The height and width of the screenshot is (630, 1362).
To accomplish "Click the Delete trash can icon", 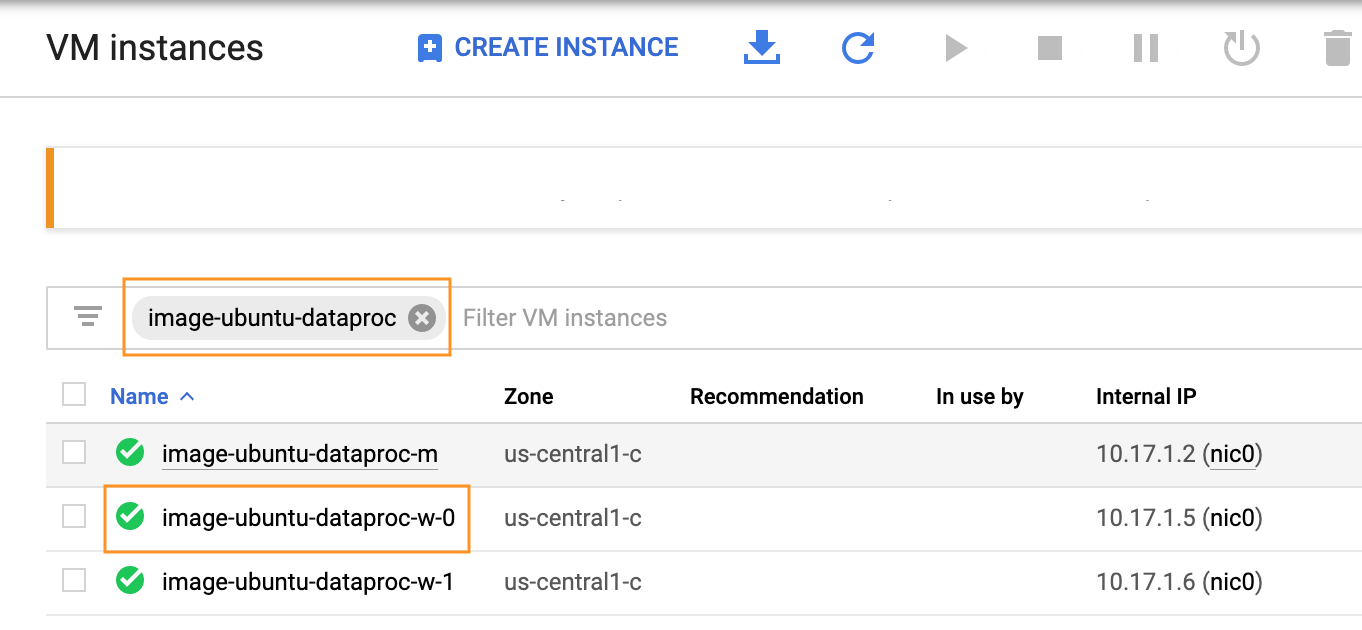I will [1337, 47].
